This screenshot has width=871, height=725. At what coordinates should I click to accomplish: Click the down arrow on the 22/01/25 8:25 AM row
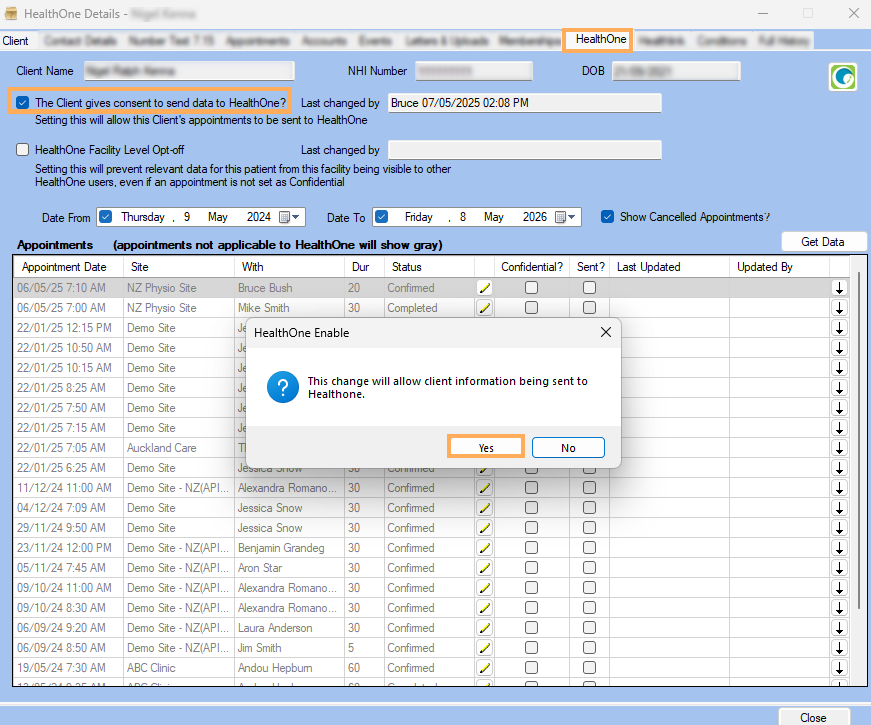tap(839, 388)
